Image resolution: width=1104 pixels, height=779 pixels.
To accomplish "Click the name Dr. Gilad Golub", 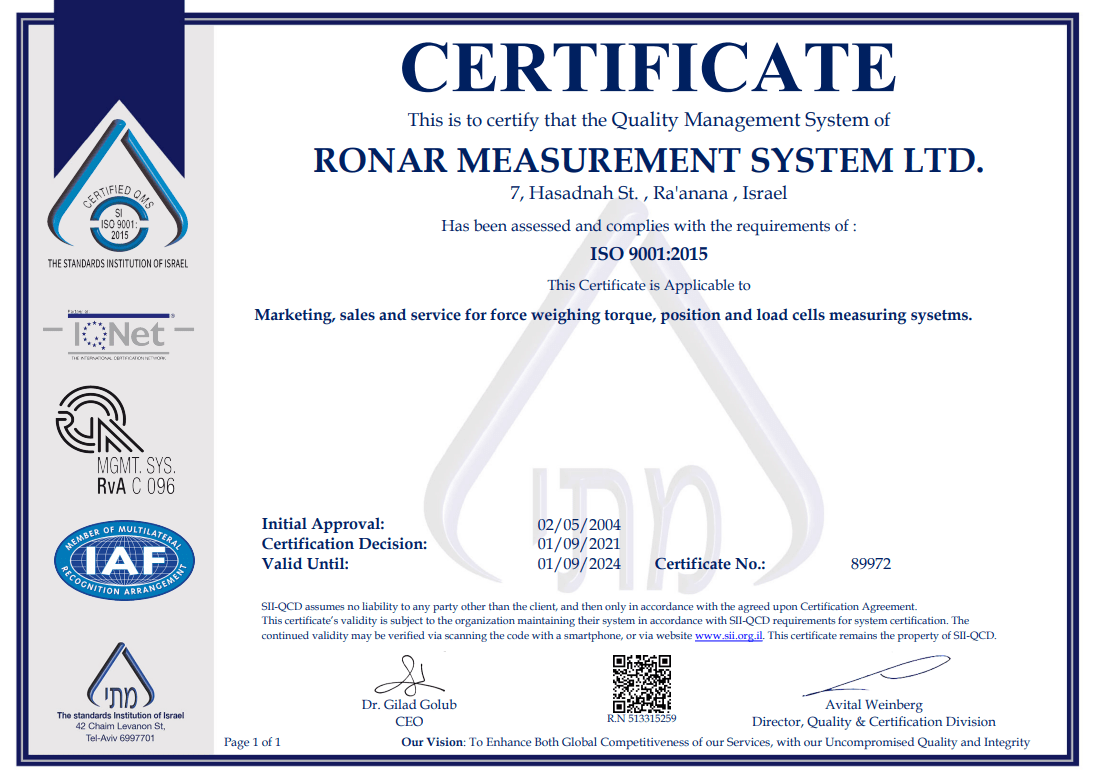I will 409,704.
